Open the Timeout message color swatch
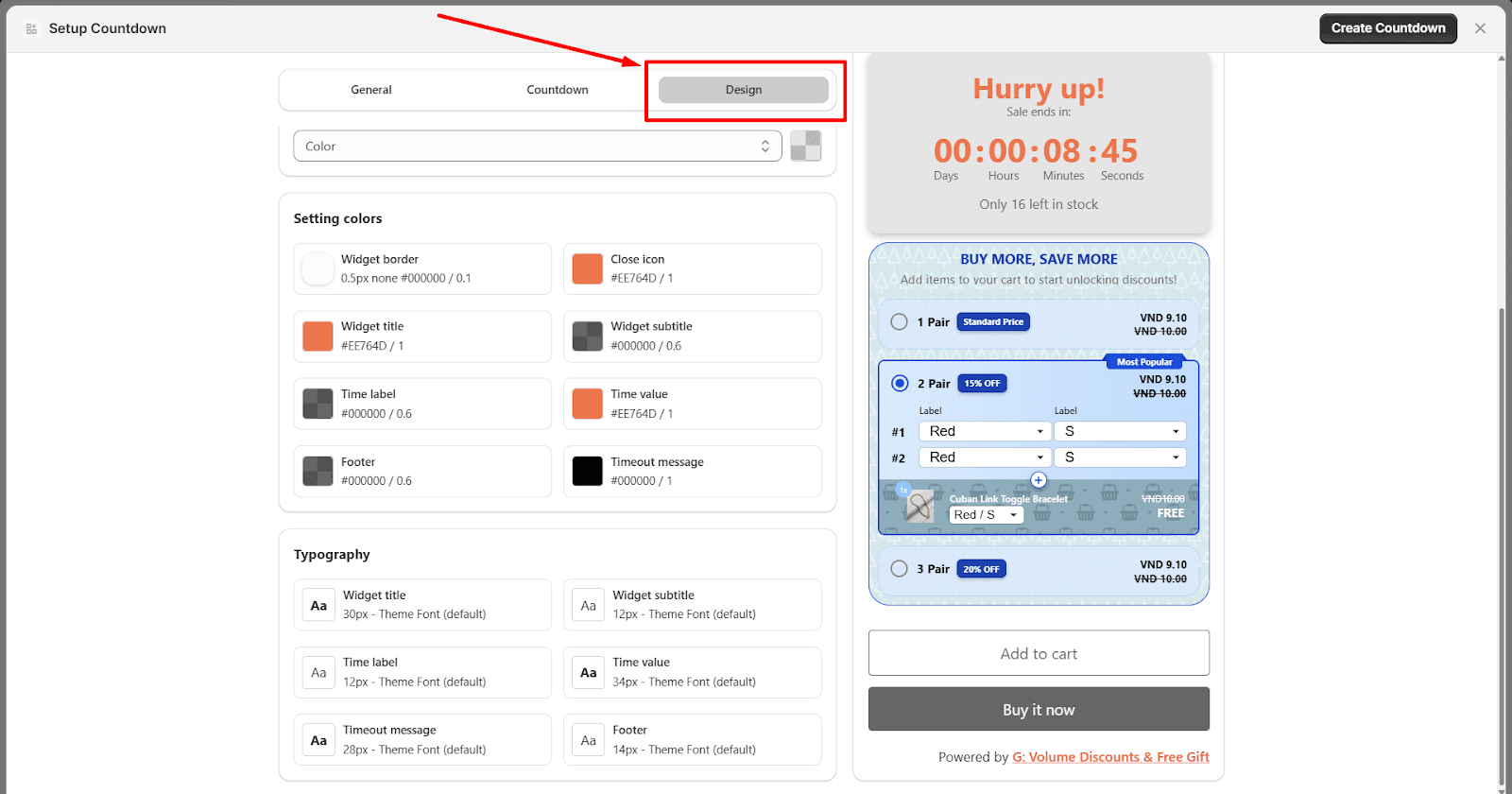 tap(588, 471)
